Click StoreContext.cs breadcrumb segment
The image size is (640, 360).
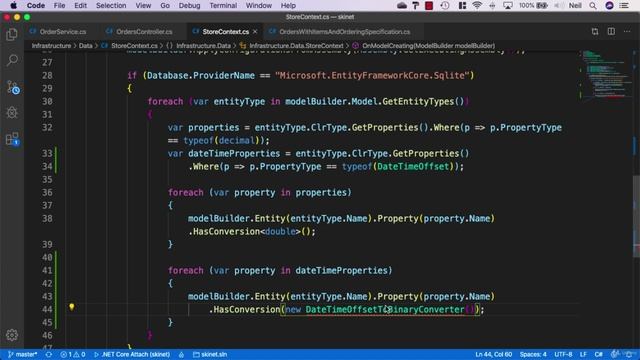pos(129,46)
